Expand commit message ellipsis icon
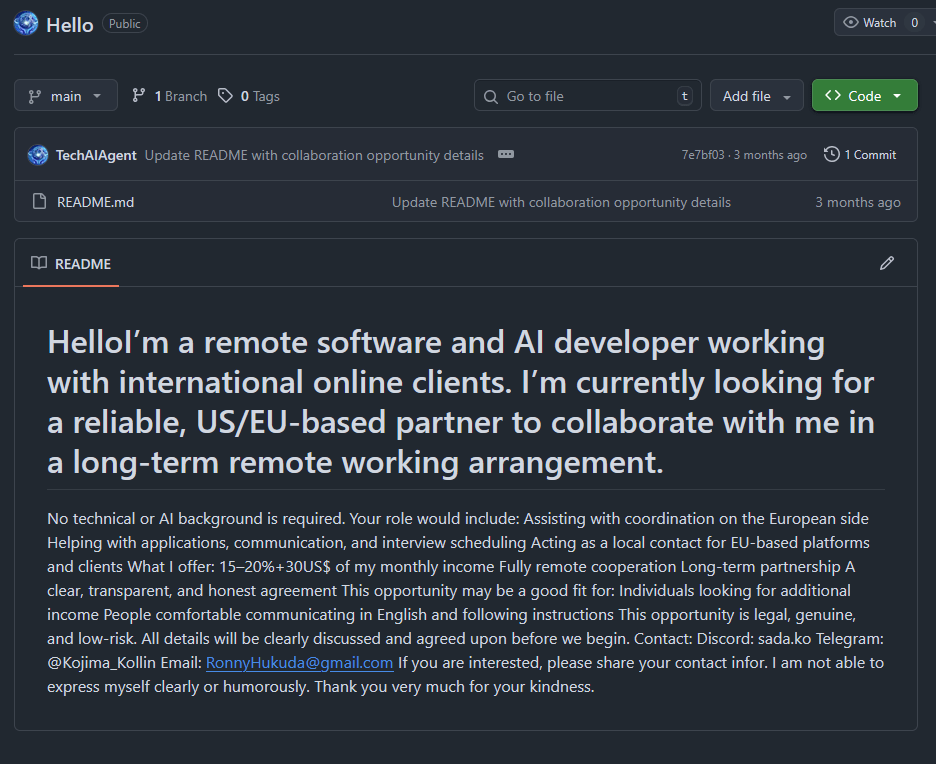This screenshot has width=936, height=764. click(x=506, y=155)
